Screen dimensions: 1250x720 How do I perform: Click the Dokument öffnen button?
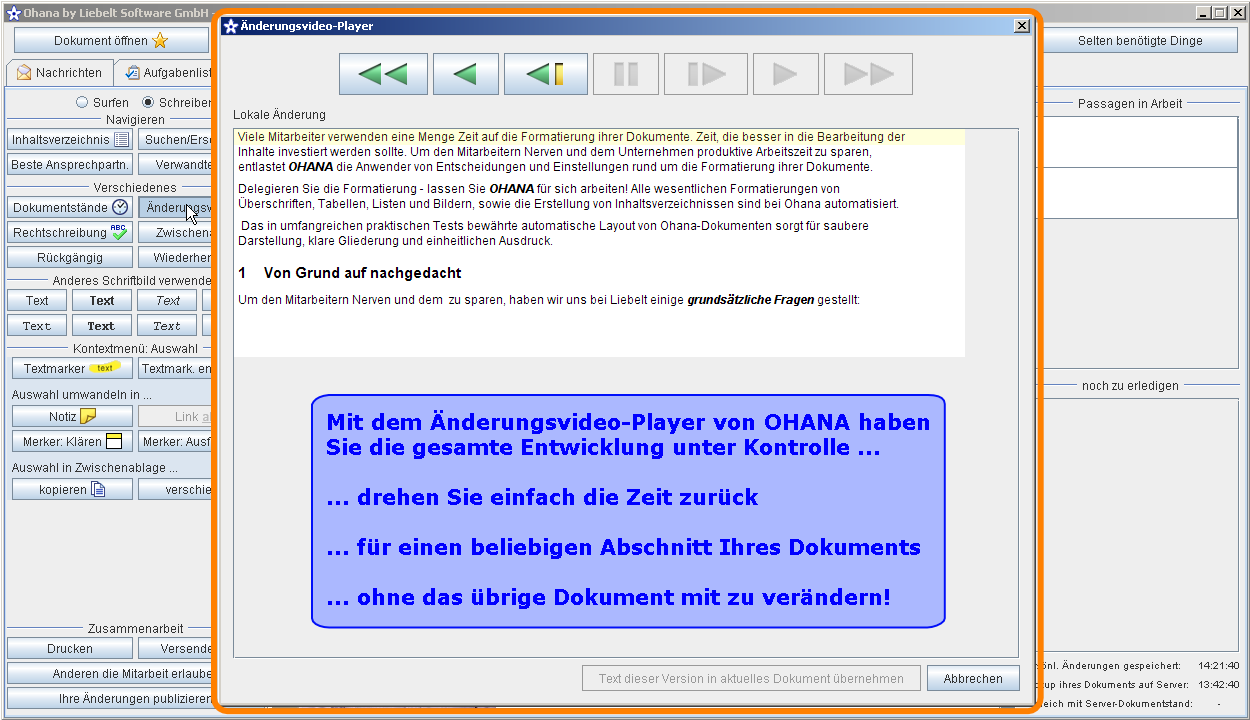(110, 39)
